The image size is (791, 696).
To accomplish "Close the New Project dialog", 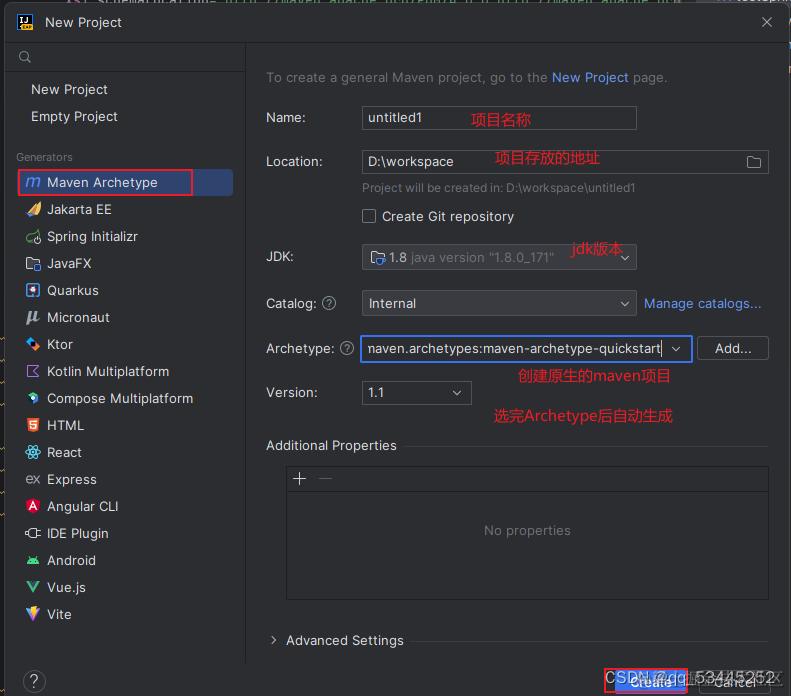I will 767,22.
